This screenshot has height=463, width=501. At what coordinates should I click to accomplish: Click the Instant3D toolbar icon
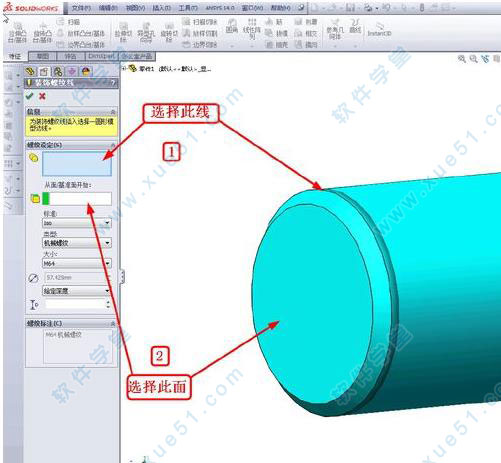[x=379, y=29]
